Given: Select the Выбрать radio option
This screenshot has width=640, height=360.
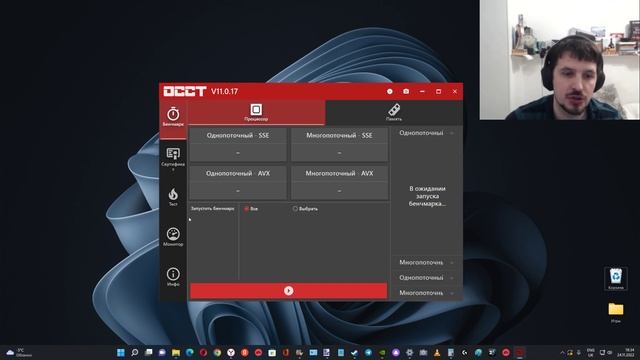Looking at the screenshot, I should pos(305,209).
